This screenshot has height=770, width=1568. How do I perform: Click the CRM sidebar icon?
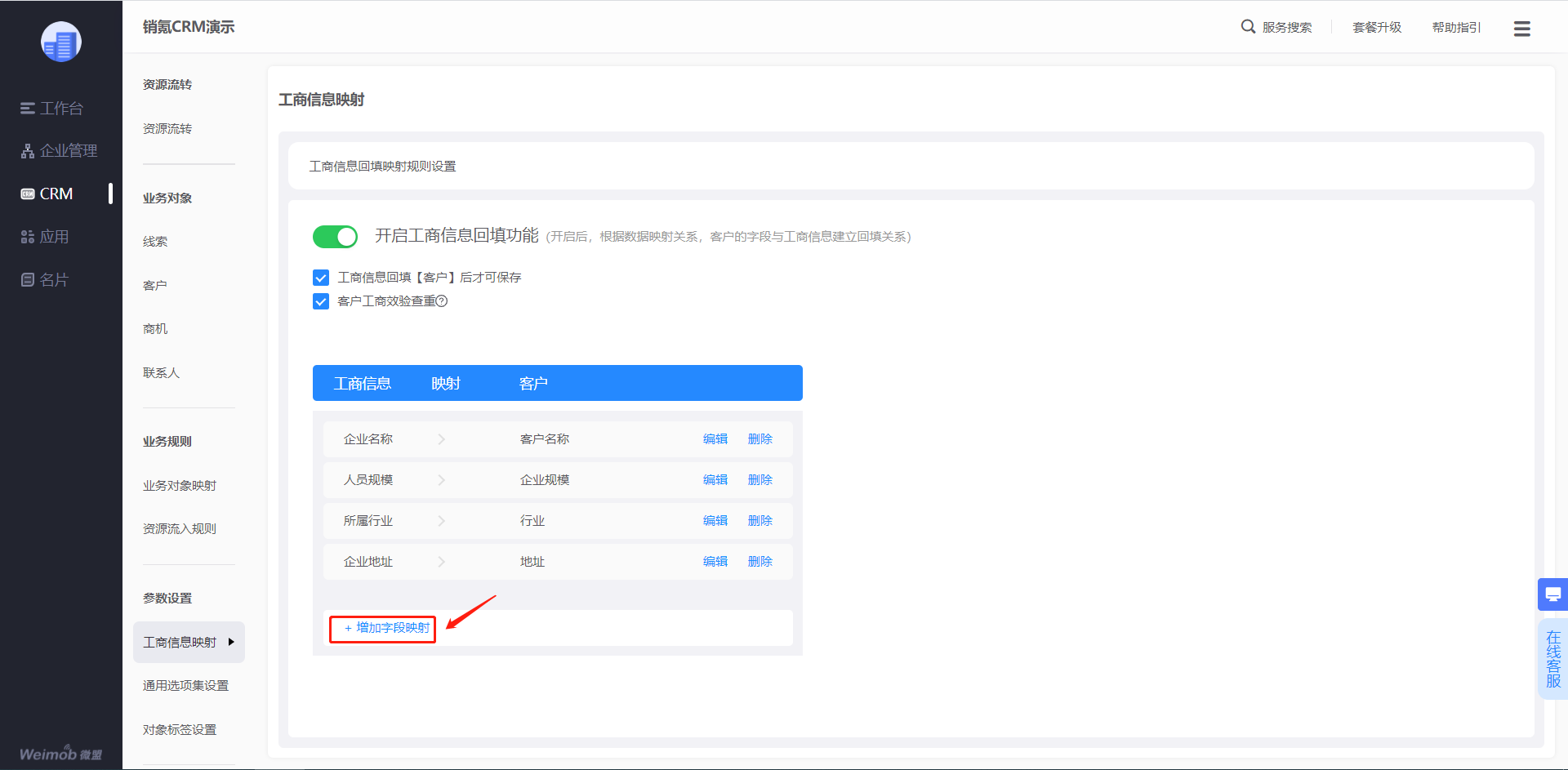tap(28, 194)
